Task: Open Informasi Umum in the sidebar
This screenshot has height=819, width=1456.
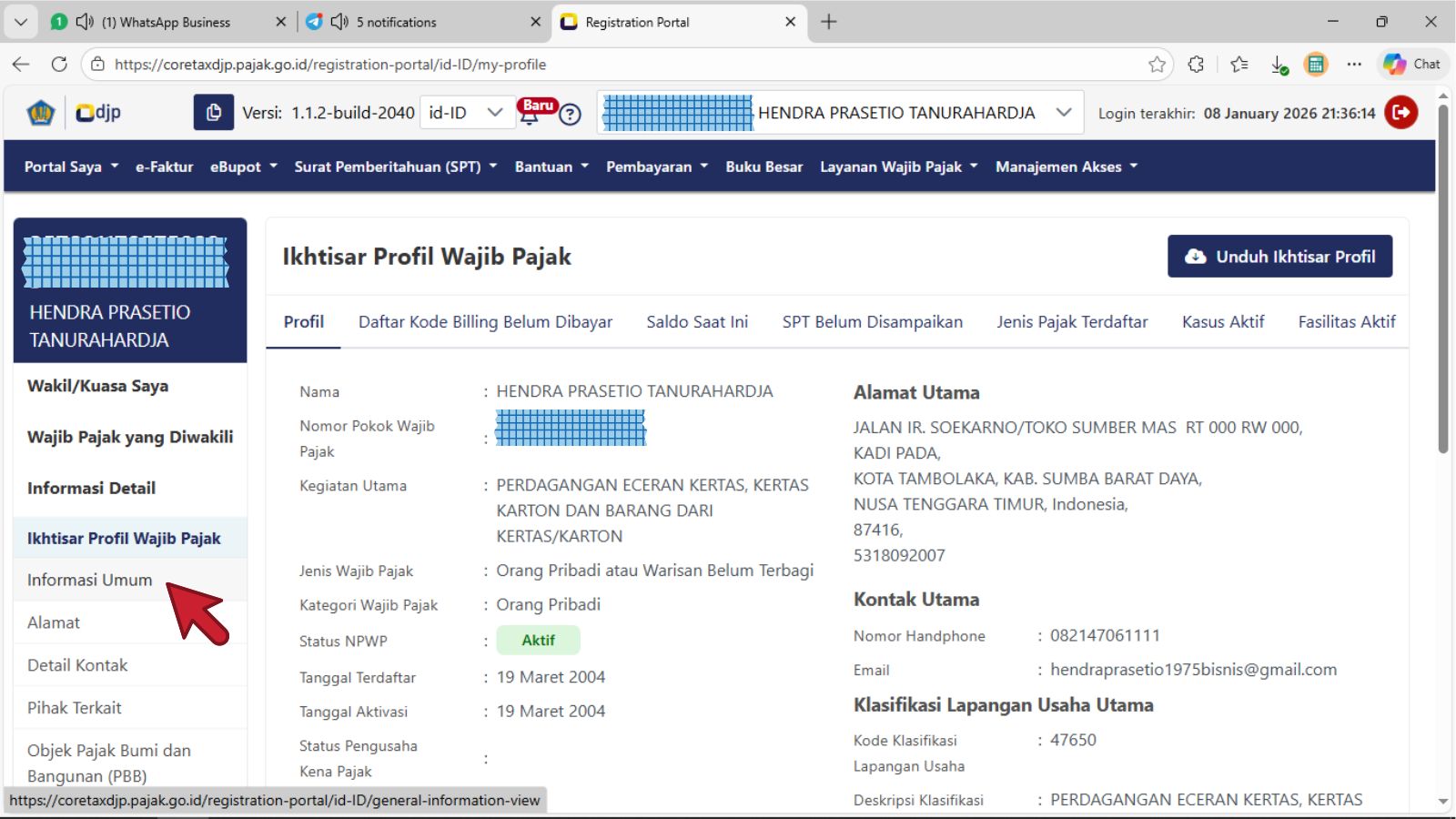Action: point(90,580)
